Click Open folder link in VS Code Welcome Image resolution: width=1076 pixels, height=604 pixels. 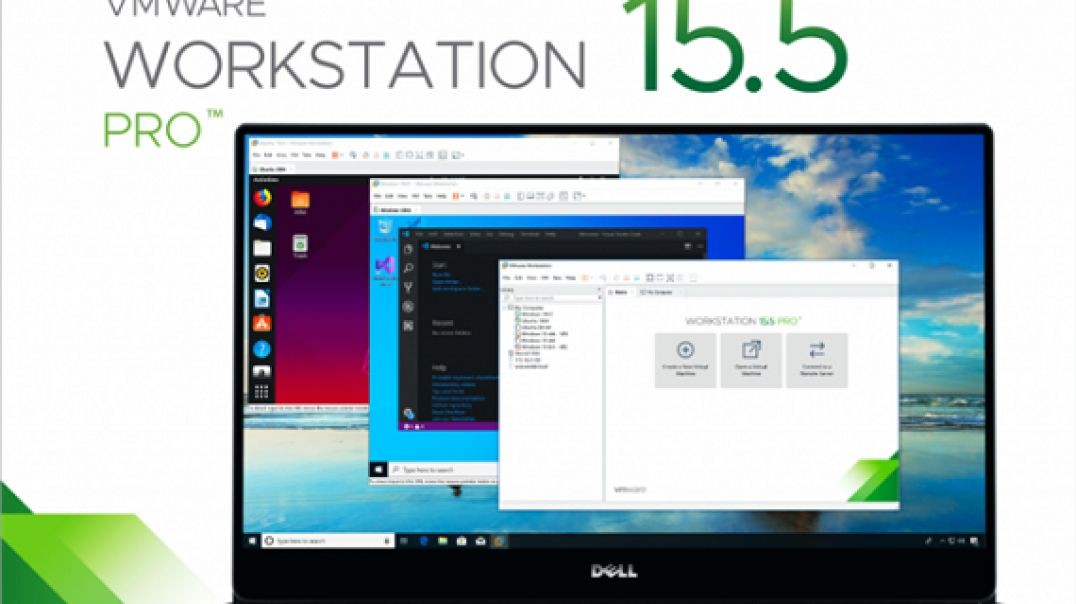point(446,281)
